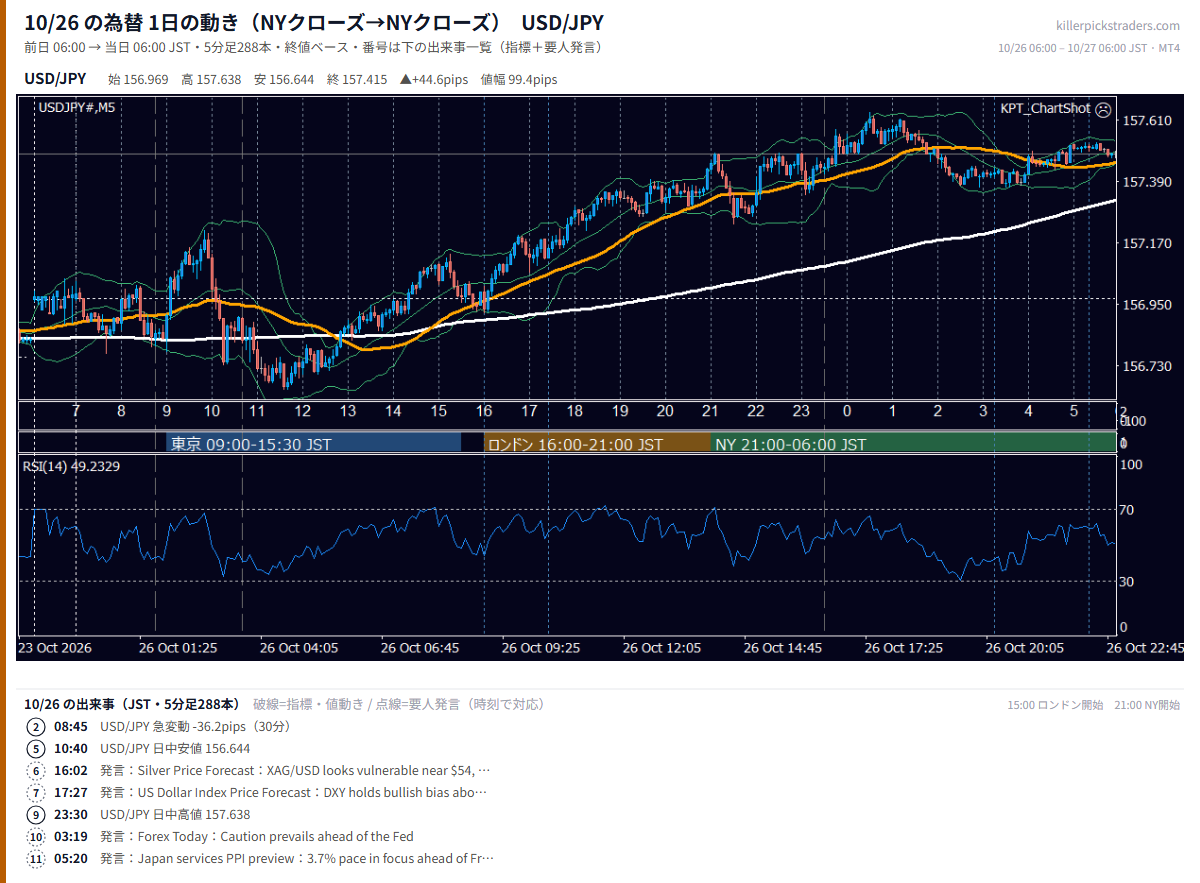
Task: Click the 26 Oct 01:25 date label
Action: (178, 648)
